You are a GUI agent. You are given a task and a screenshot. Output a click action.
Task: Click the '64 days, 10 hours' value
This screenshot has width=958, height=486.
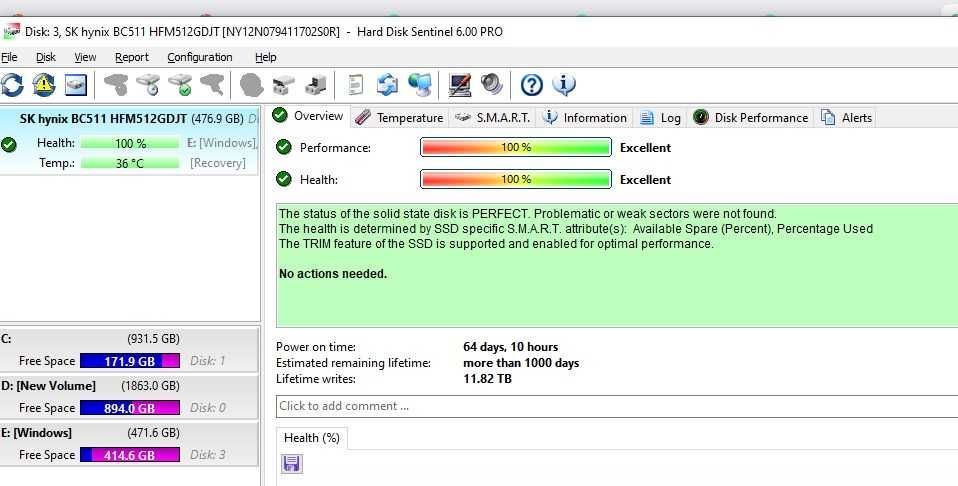pos(510,347)
